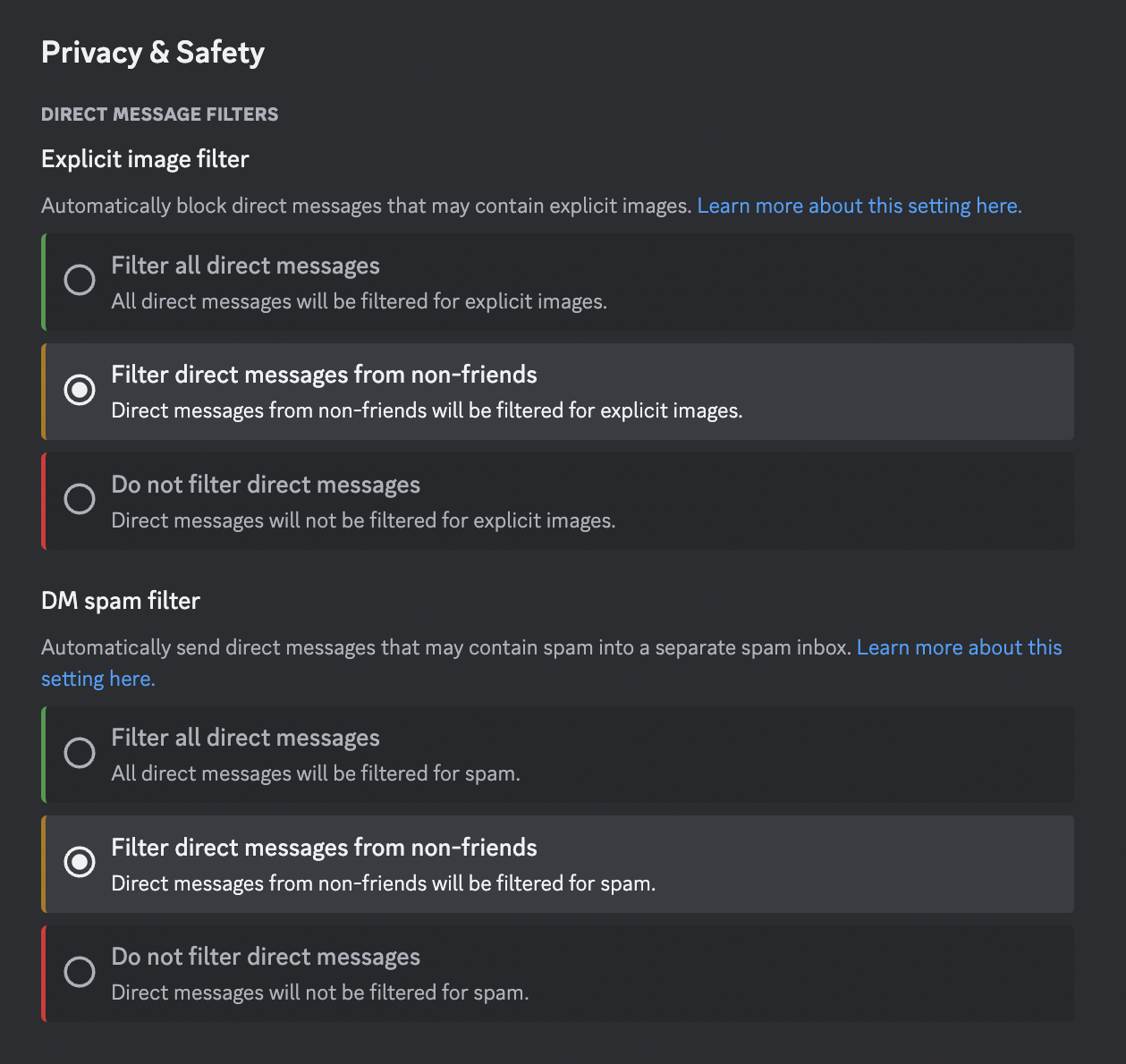The image size is (1126, 1064).
Task: Select "Filter all direct messages" for explicit images
Action: (80, 280)
